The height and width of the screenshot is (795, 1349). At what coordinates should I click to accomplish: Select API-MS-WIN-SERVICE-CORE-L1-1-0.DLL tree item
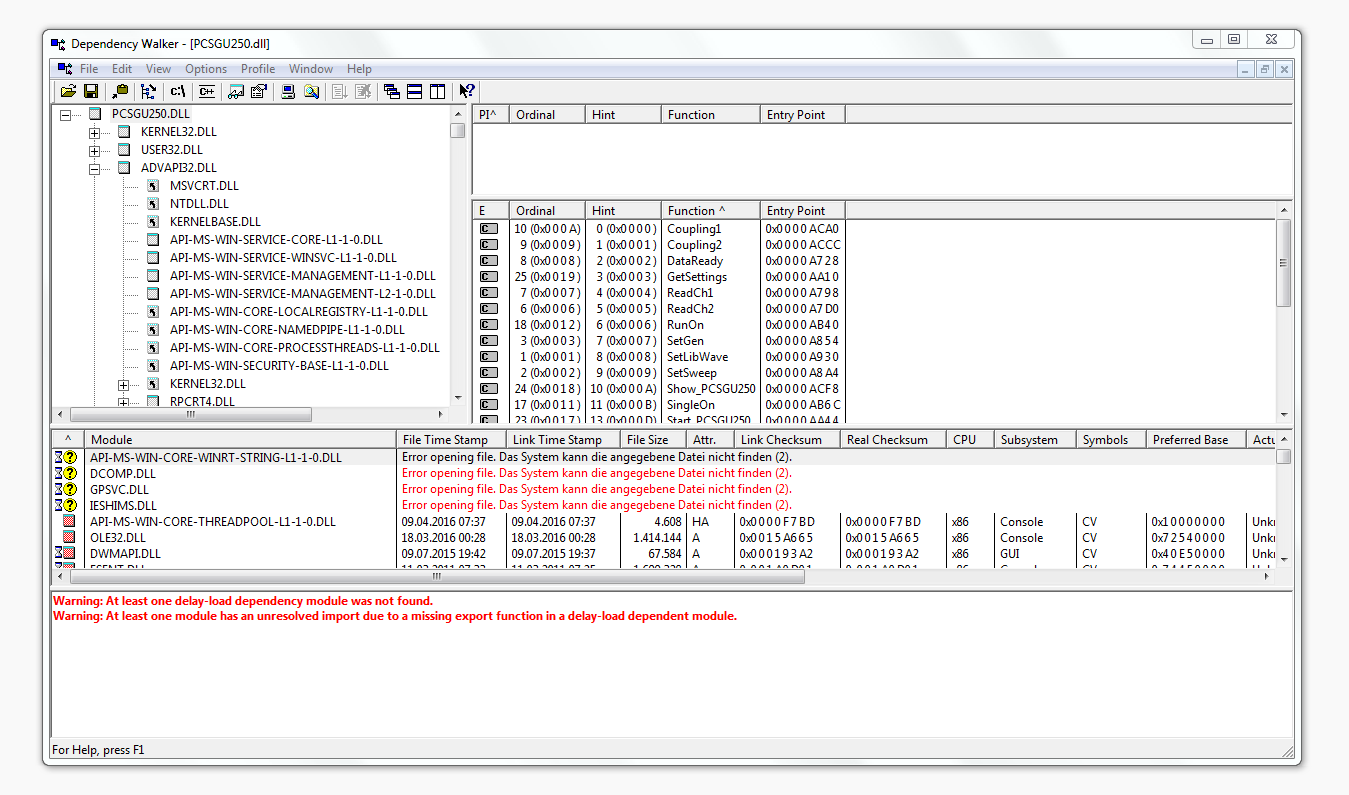(x=276, y=240)
